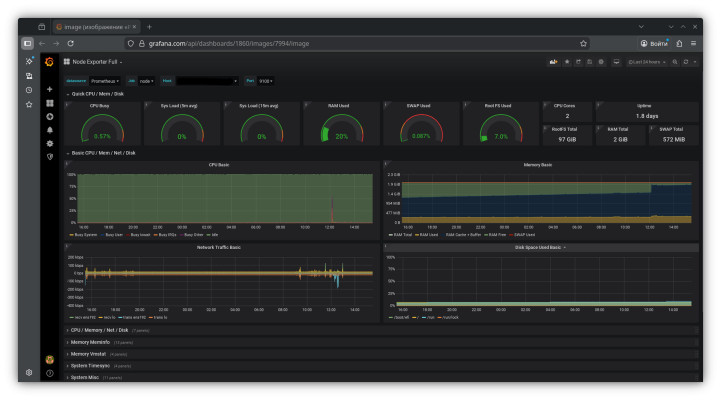The height and width of the screenshot is (400, 721).
Task: Star this dashboard as favorite
Action: [566, 62]
